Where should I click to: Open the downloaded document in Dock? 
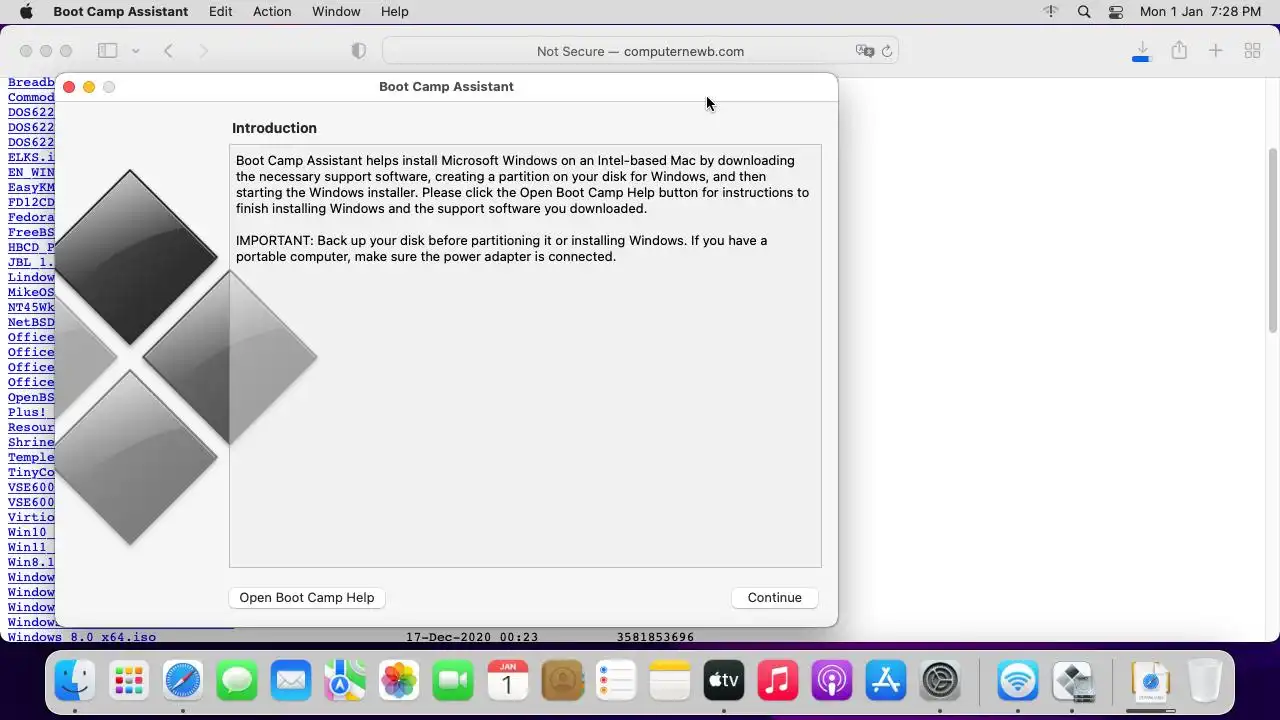click(x=1150, y=682)
